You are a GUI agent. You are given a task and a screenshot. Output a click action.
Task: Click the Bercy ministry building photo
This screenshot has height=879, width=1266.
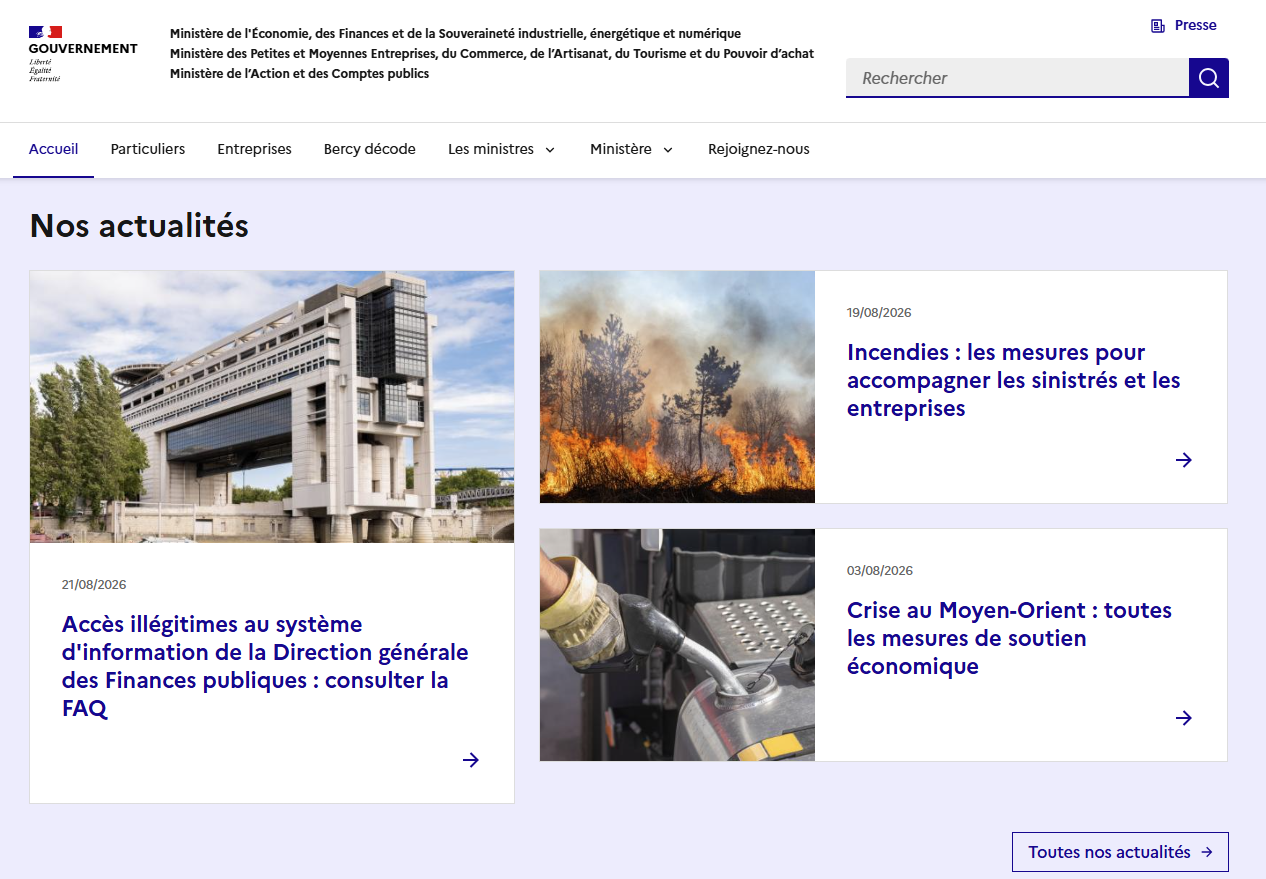[272, 407]
